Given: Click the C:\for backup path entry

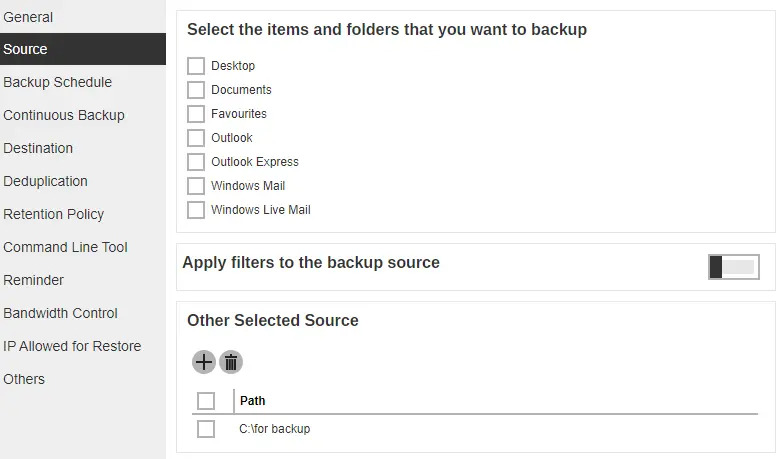Looking at the screenshot, I should tap(275, 429).
